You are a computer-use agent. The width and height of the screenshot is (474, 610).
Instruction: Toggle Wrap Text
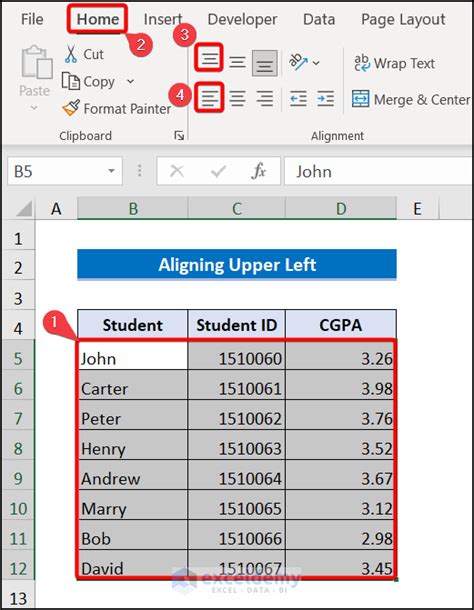[x=394, y=63]
